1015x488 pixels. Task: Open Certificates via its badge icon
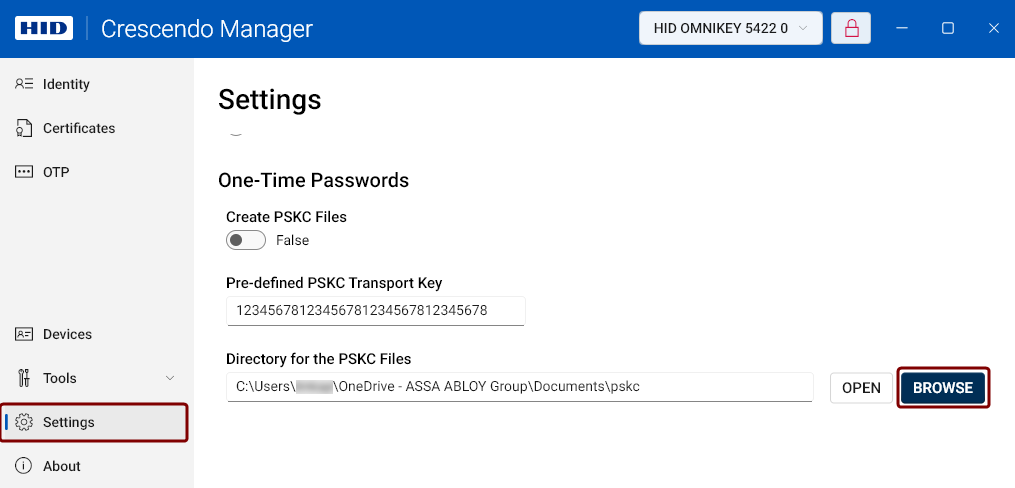pyautogui.click(x=24, y=128)
